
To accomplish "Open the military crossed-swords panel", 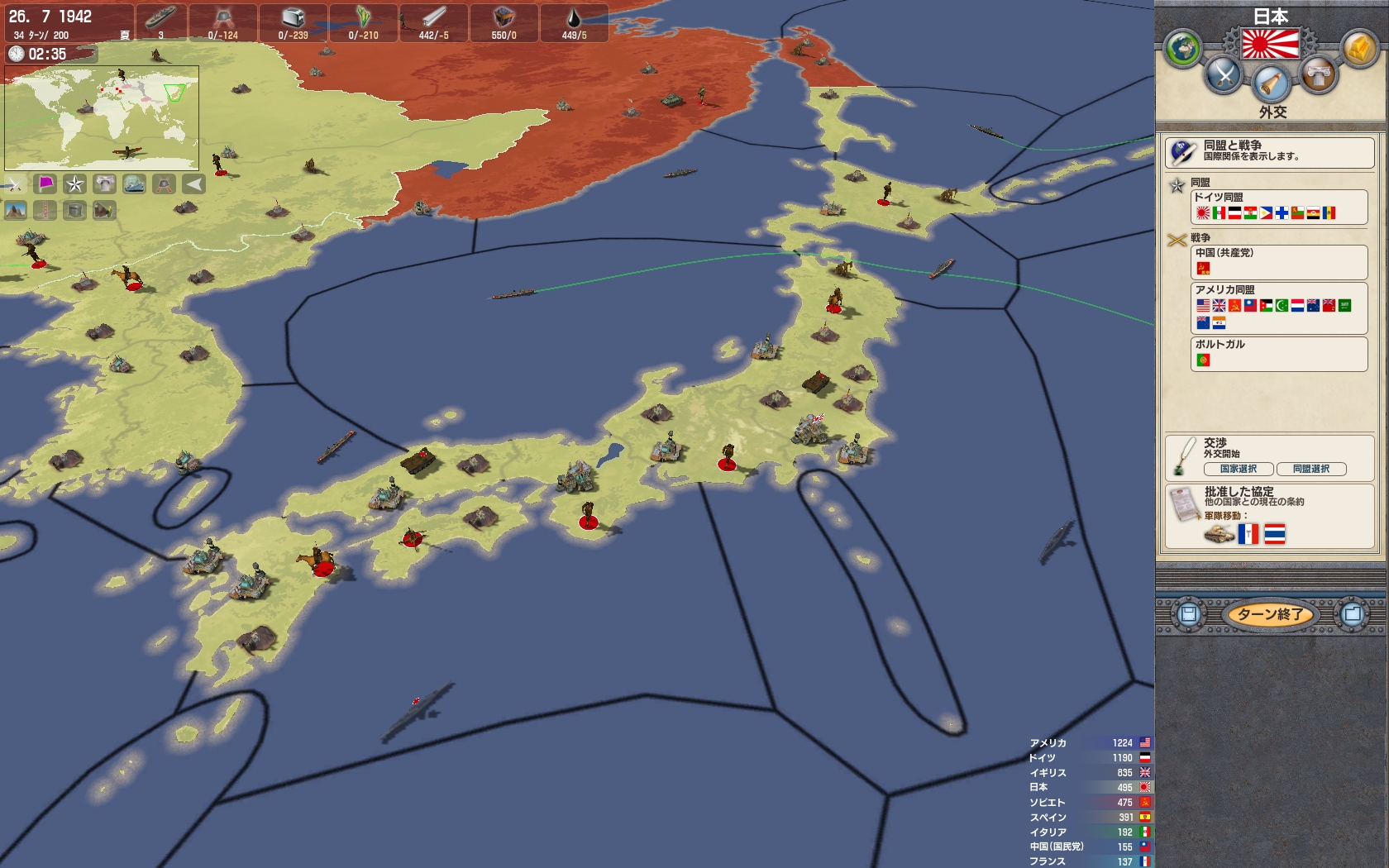I will 1223,75.
